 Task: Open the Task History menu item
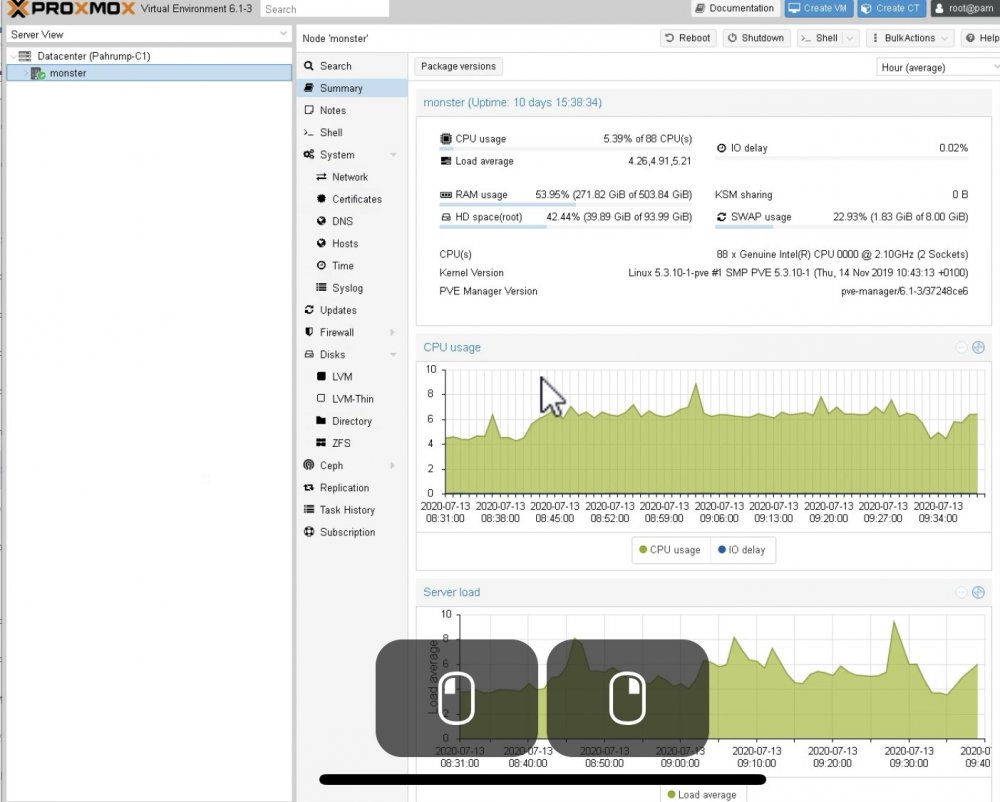[349, 509]
